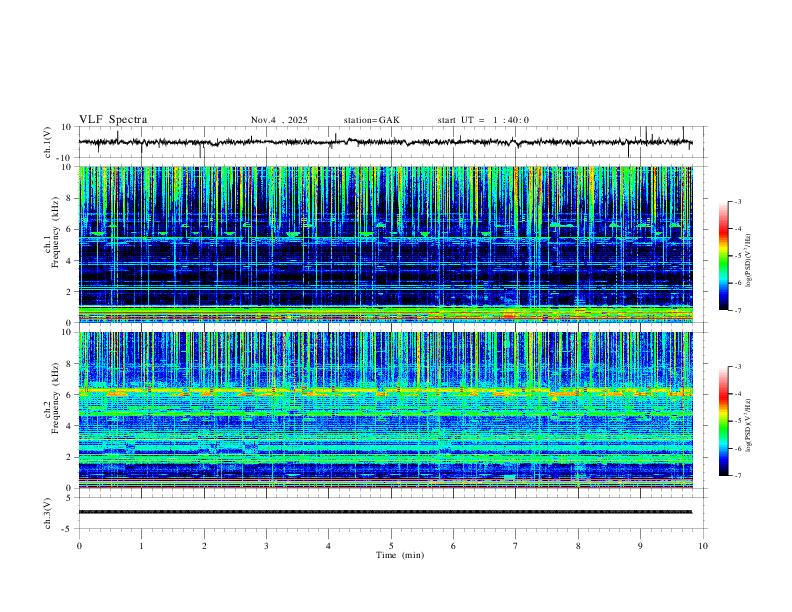Click the ch.1 voltage waveform trace
792x612 pixels.
point(385,142)
